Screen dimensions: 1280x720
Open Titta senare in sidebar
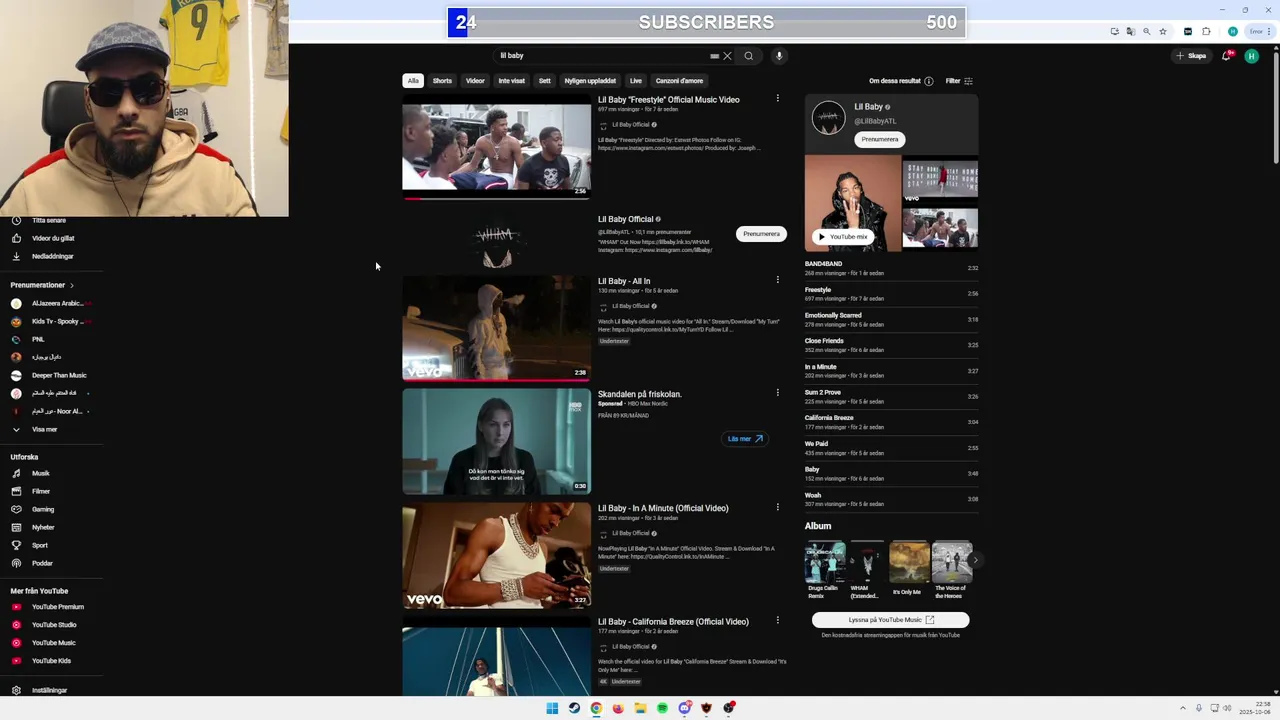[49, 220]
